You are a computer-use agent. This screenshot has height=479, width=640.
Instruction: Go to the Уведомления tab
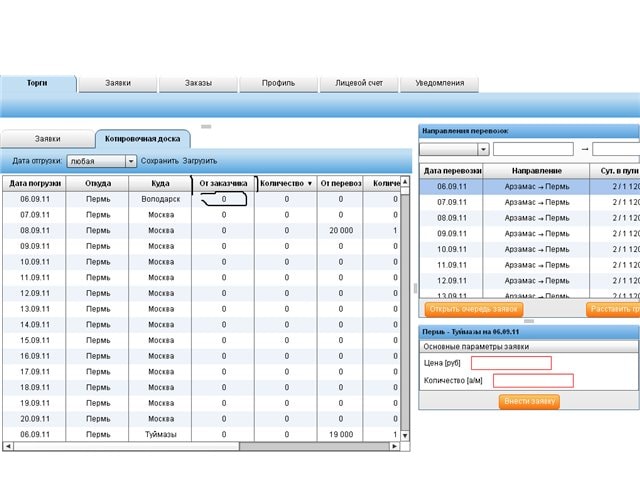tap(440, 83)
